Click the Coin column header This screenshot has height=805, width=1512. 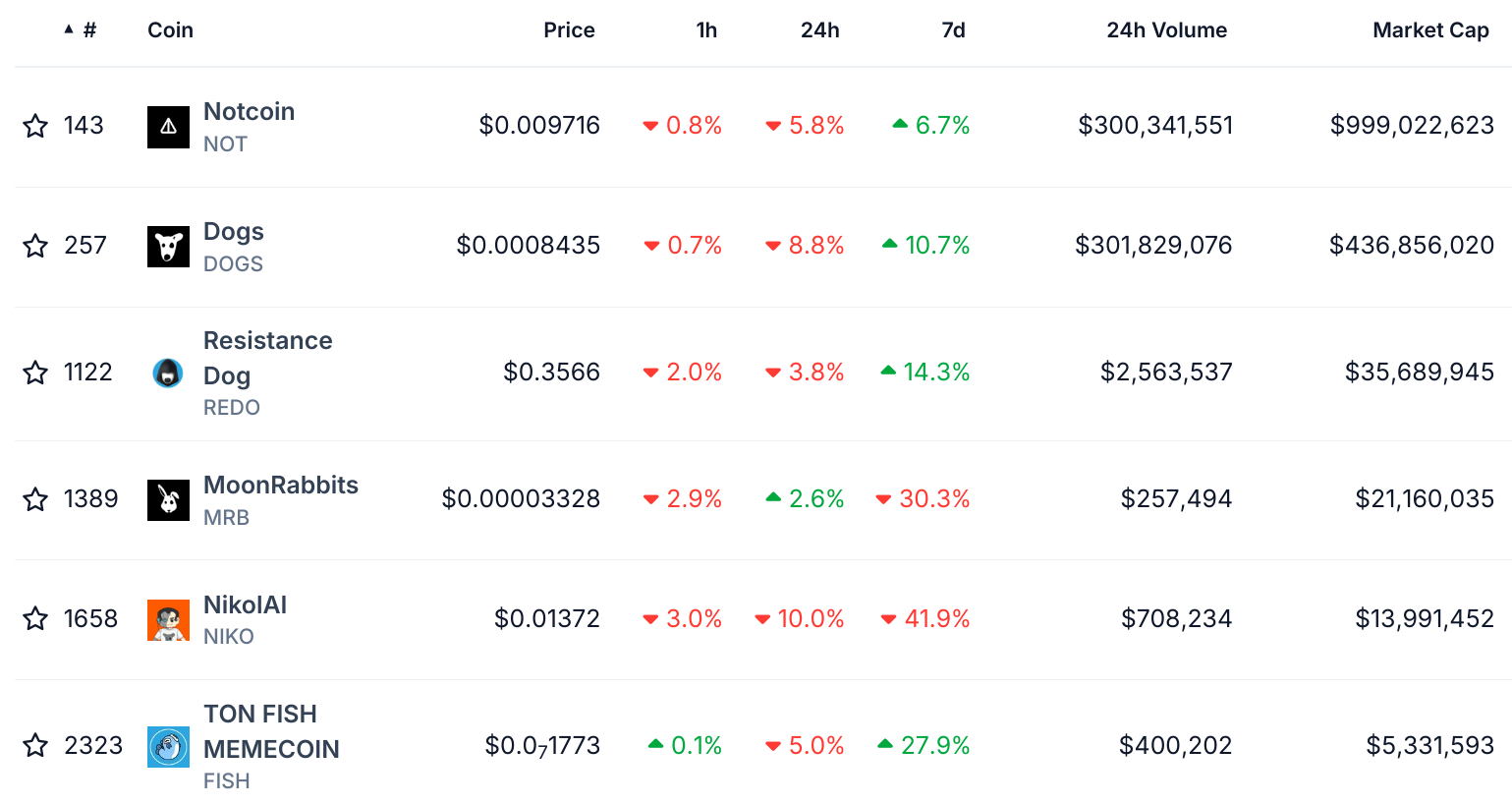click(170, 30)
